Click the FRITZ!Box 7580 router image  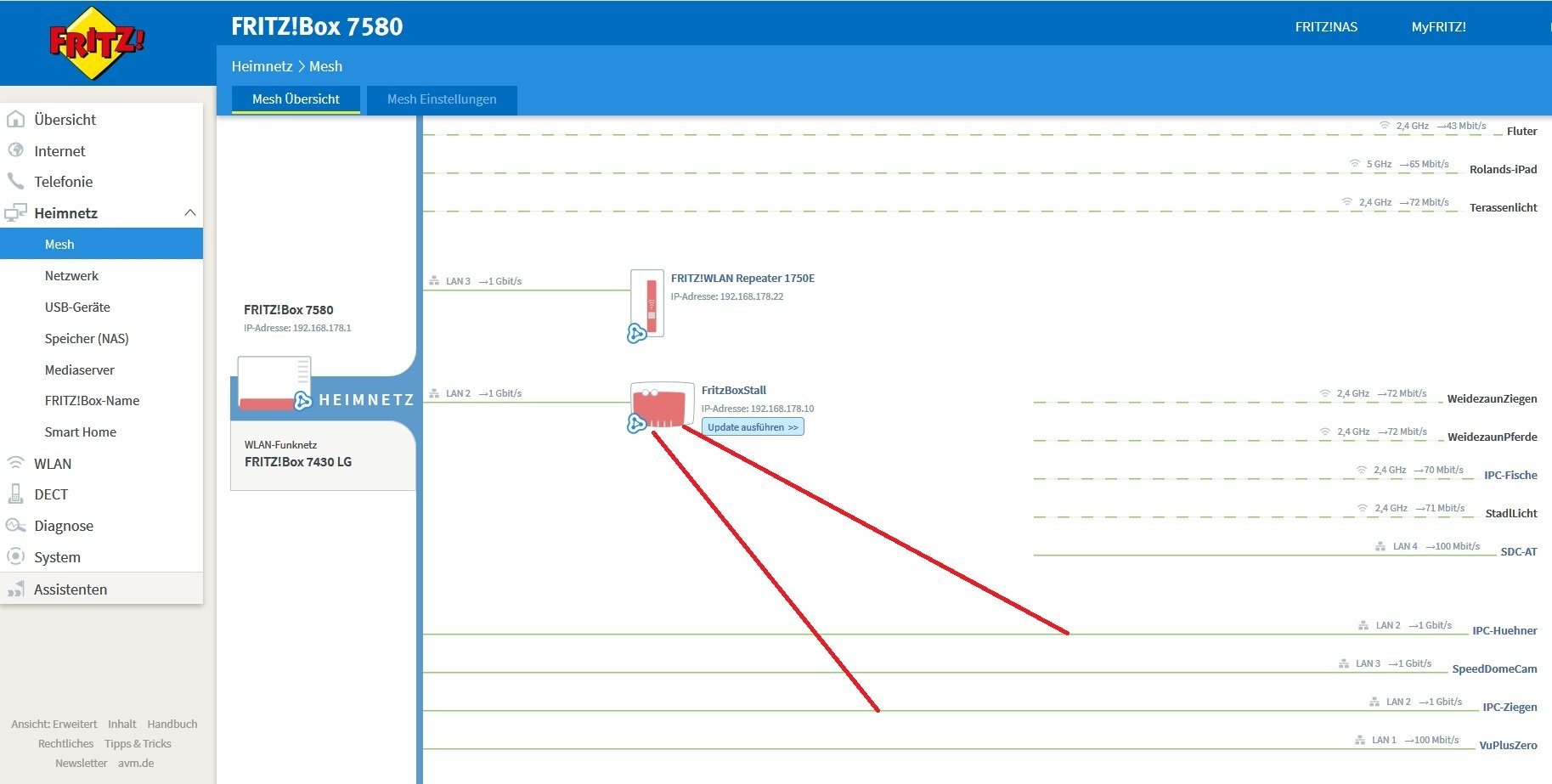[274, 383]
